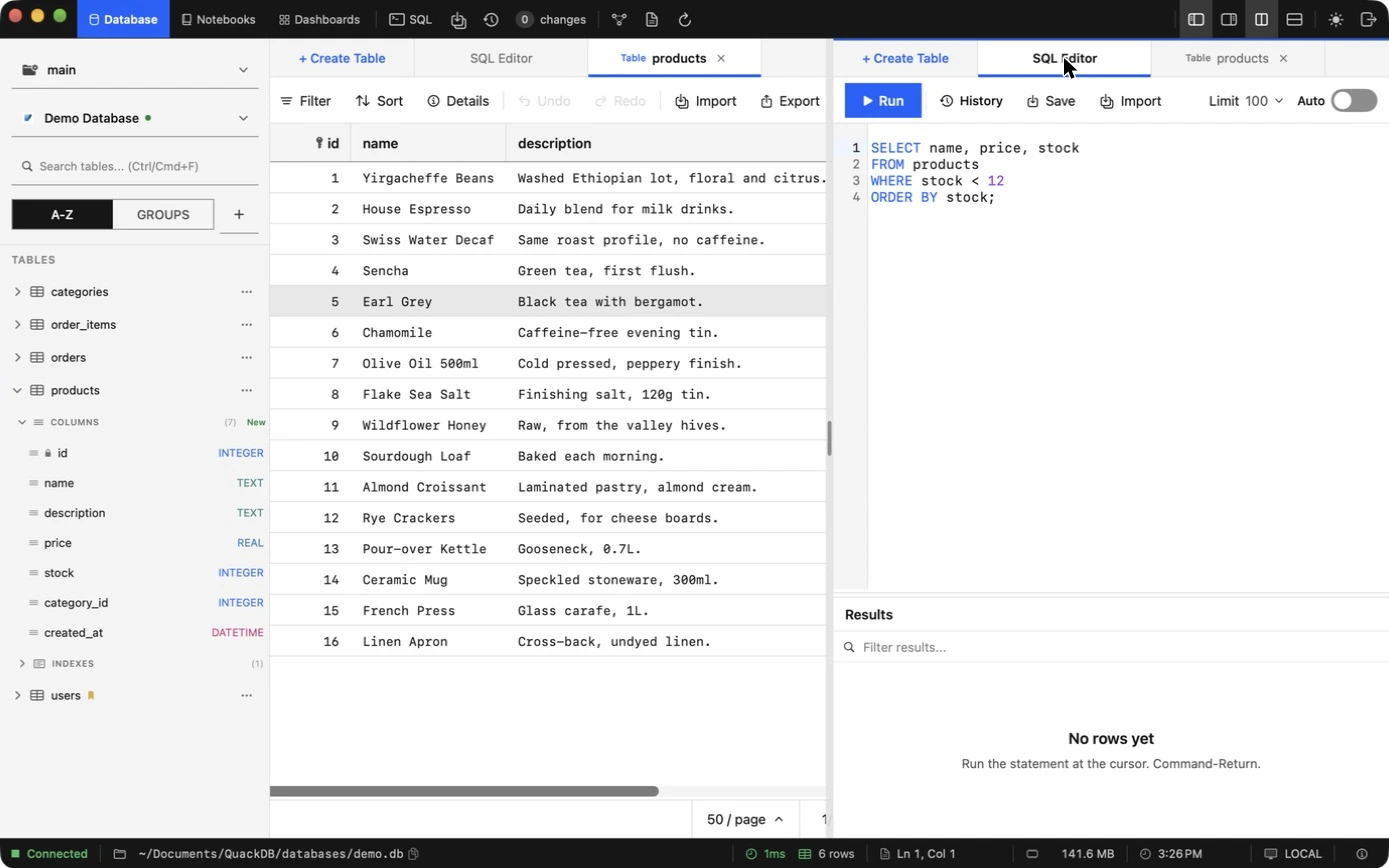The image size is (1389, 868).
Task: Select the GROUPS view toggle
Action: [x=163, y=214]
